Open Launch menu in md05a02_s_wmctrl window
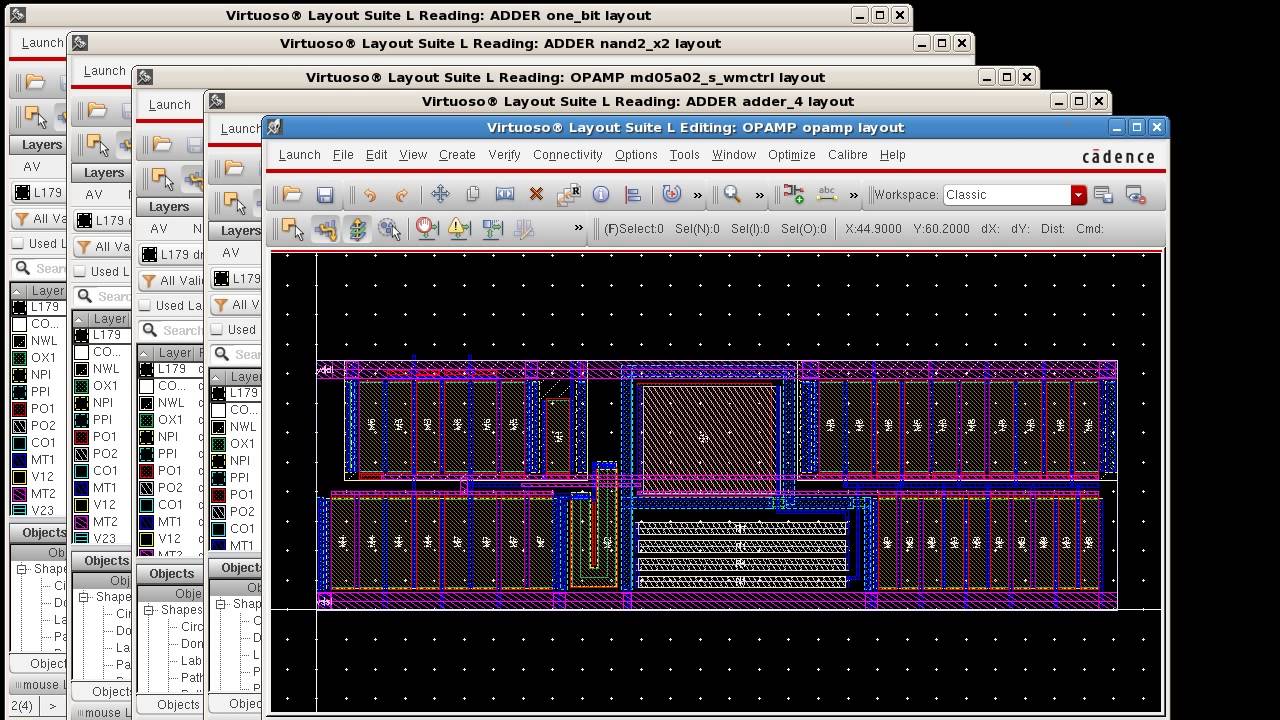This screenshot has width=1280, height=720. (x=169, y=105)
